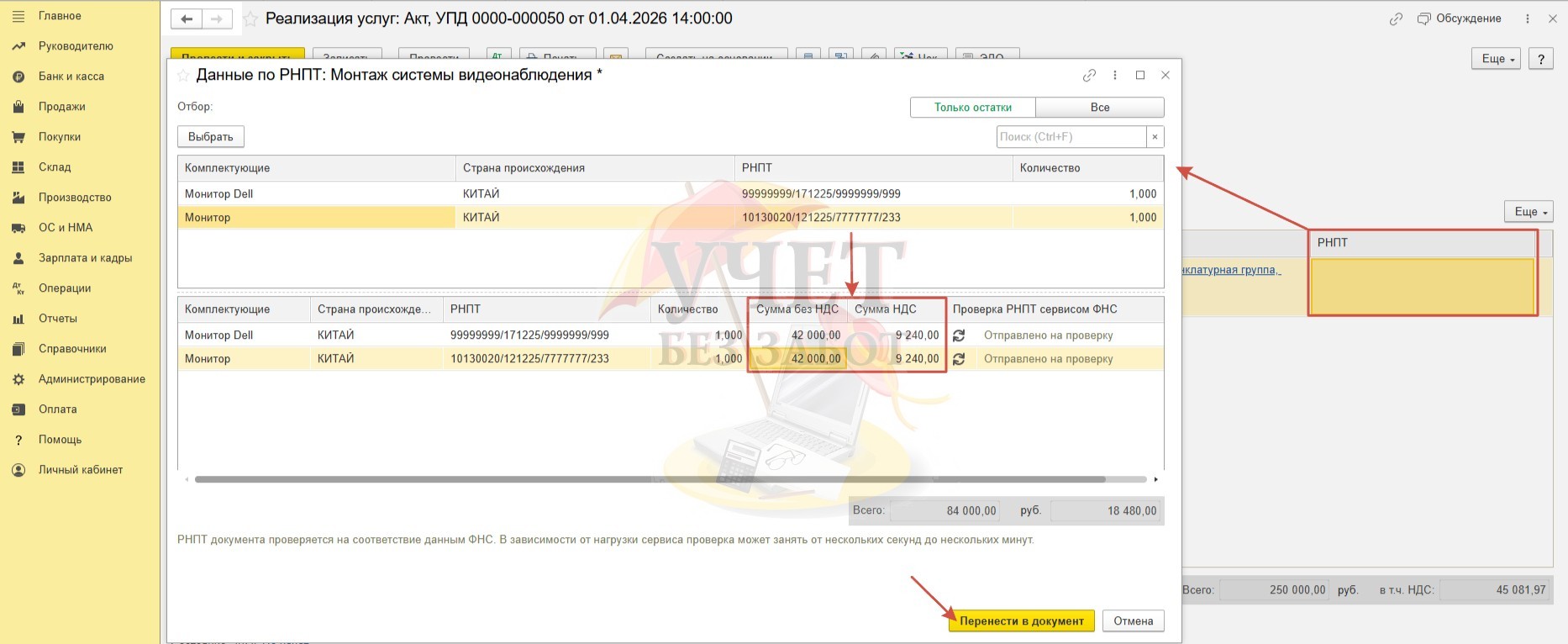Refresh FNS check for Монитор Dell row

click(959, 335)
